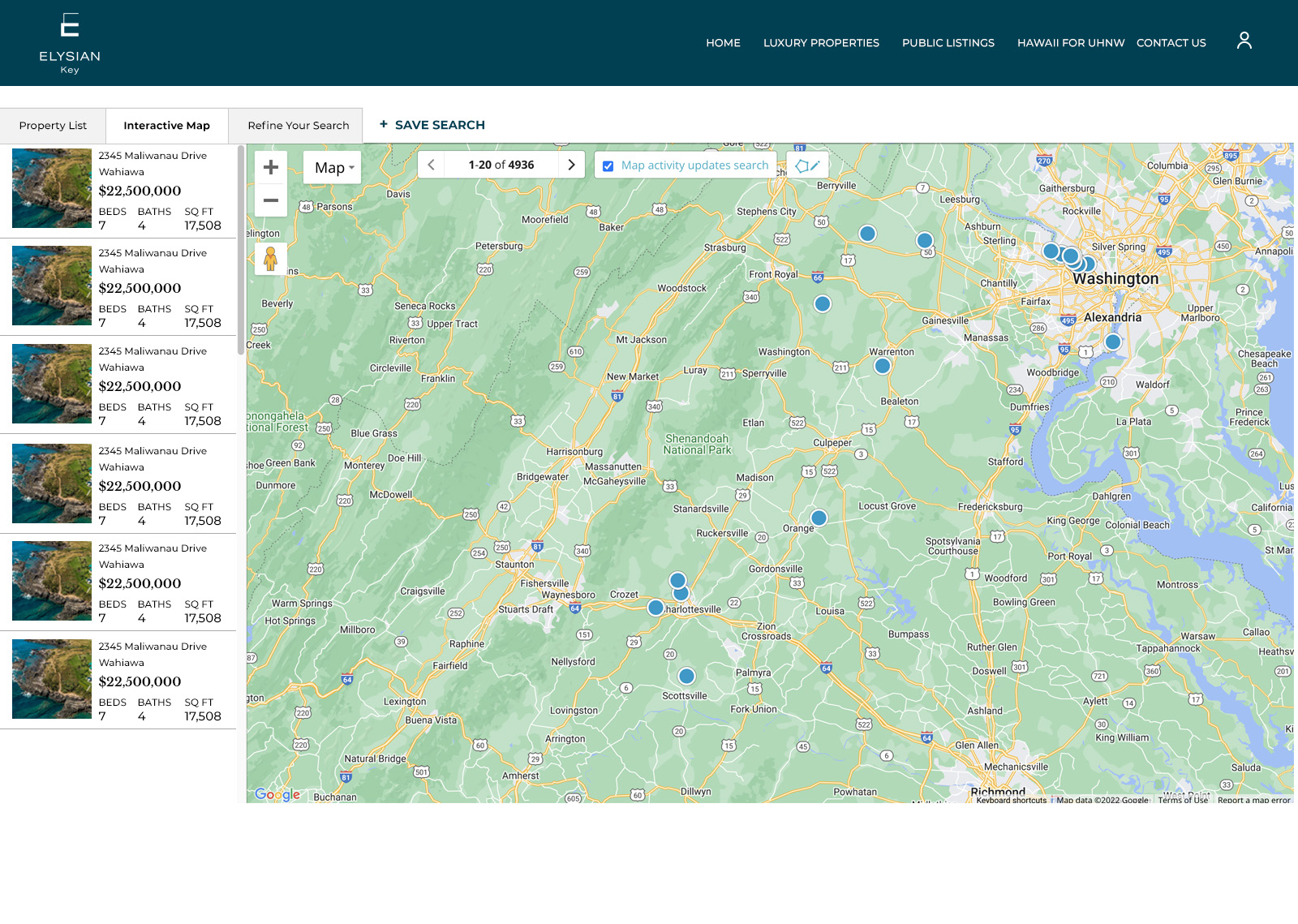Open the Map type dropdown
The height and width of the screenshot is (924, 1298).
(333, 168)
